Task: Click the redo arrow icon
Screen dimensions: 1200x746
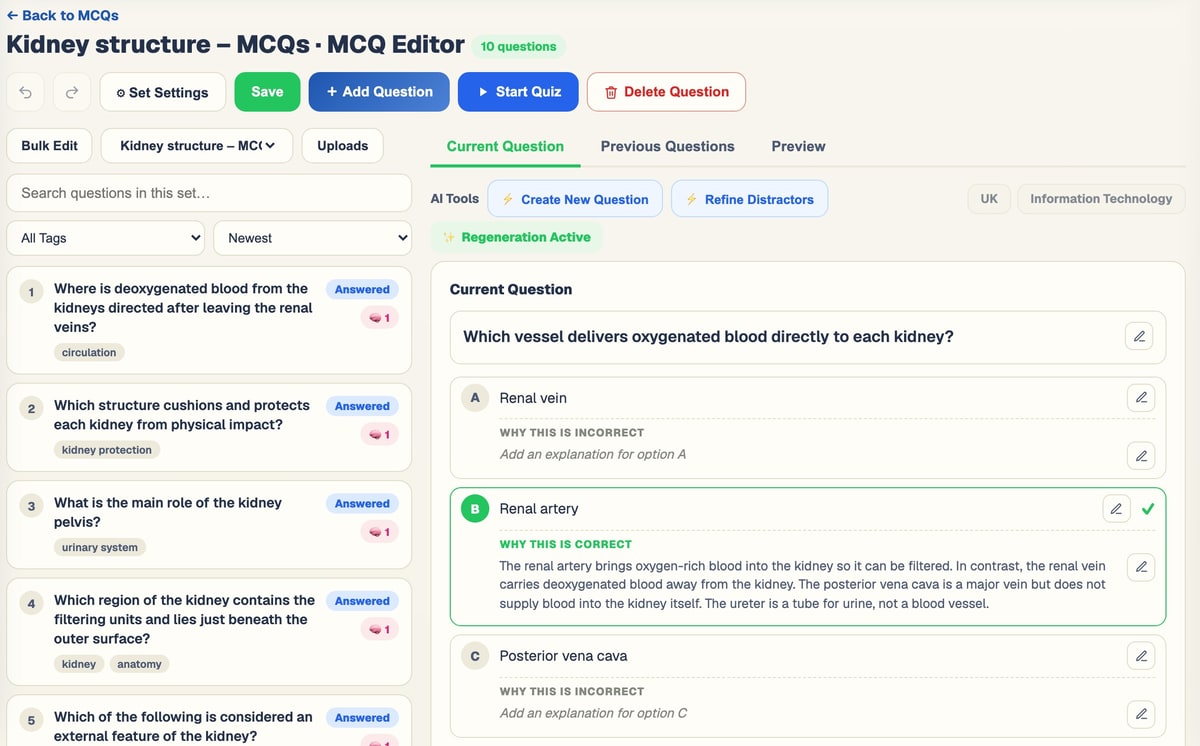Action: point(72,92)
